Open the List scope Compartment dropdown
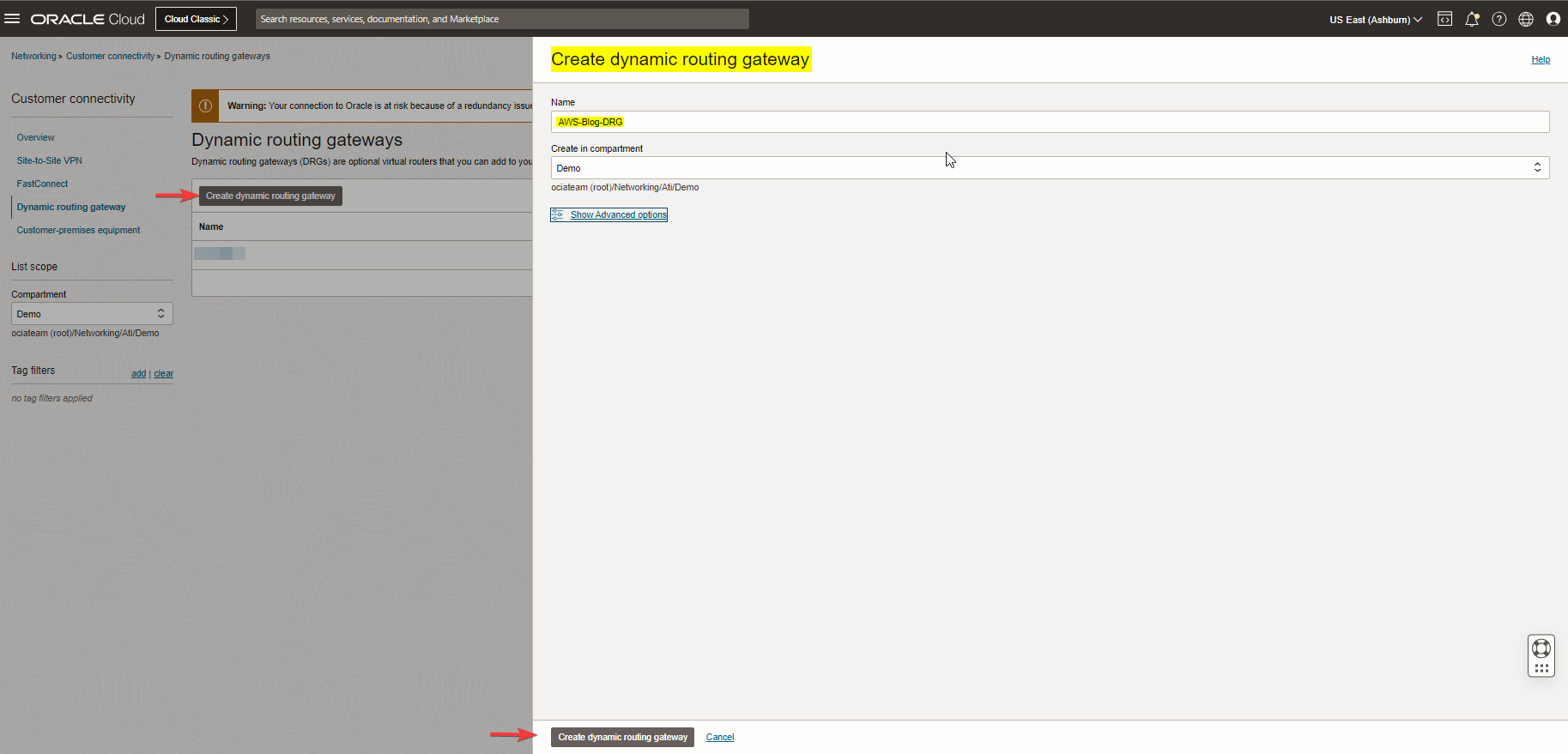Screen dimensions: 1568x754 (x=92, y=314)
